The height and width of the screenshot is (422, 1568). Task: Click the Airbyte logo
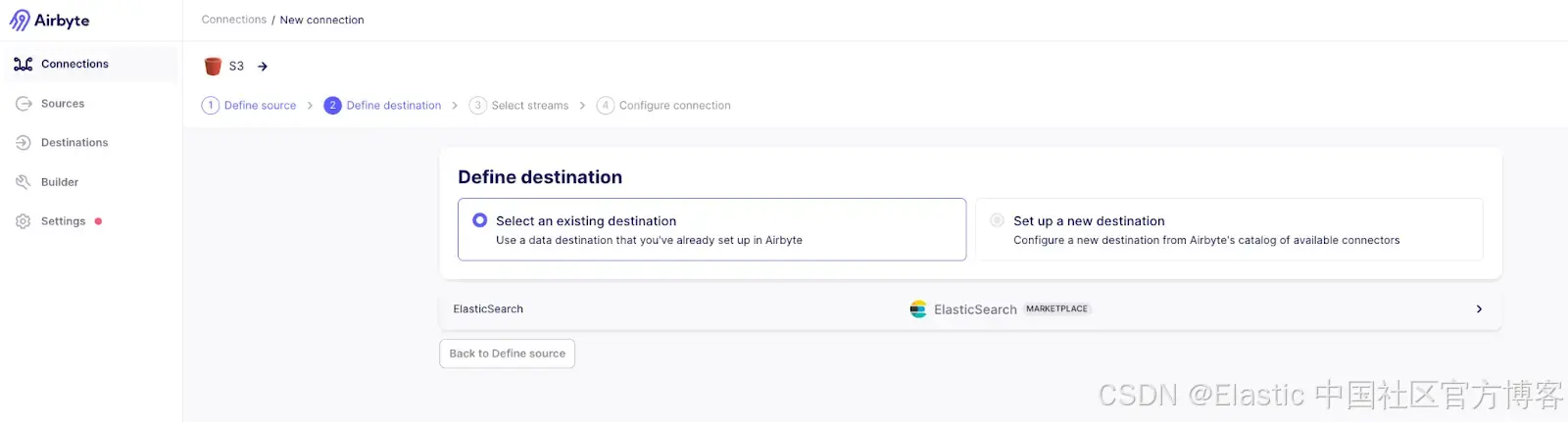tap(49, 21)
